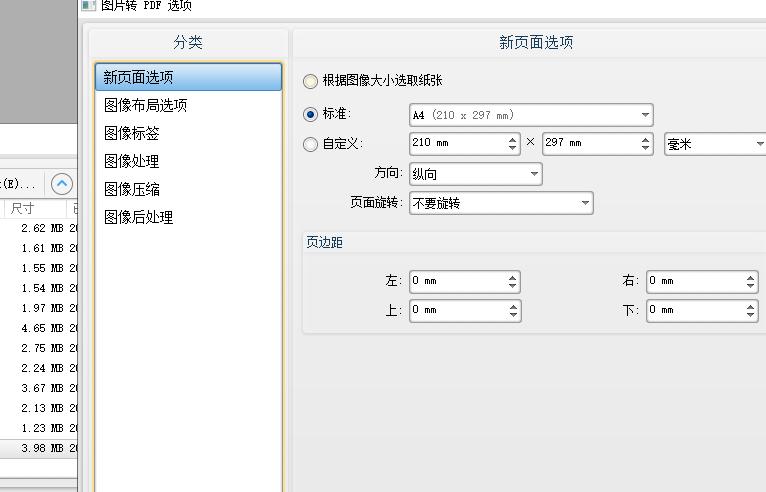The image size is (766, 492).
Task: Click the top margin 上 spinner
Action: [457, 310]
